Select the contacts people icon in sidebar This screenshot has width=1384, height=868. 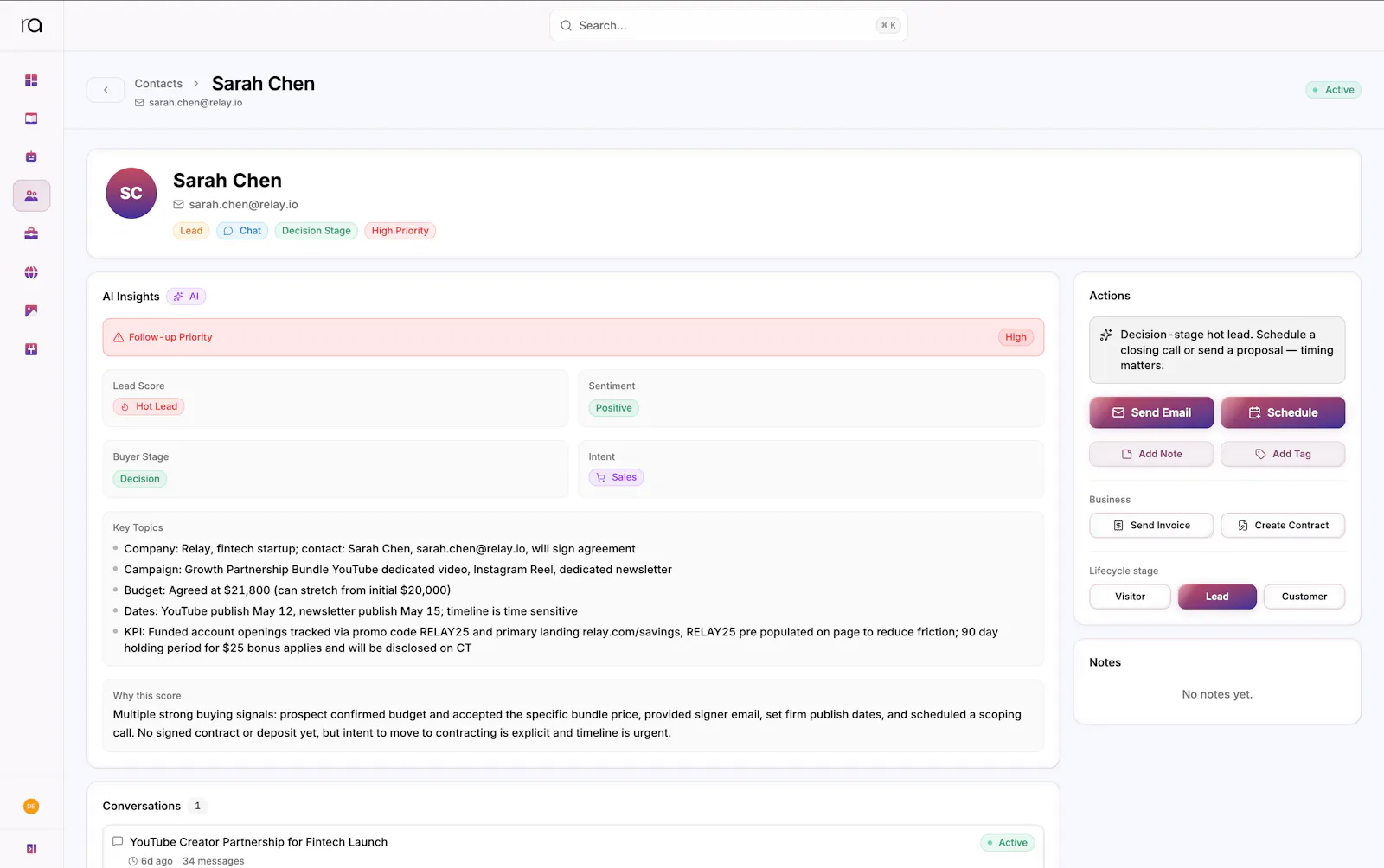31,196
